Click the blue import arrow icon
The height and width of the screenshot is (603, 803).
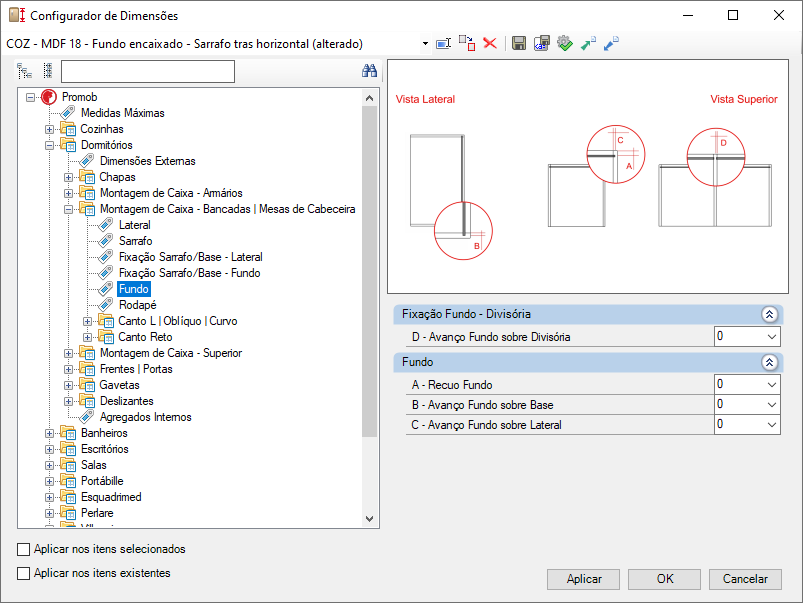tap(611, 44)
